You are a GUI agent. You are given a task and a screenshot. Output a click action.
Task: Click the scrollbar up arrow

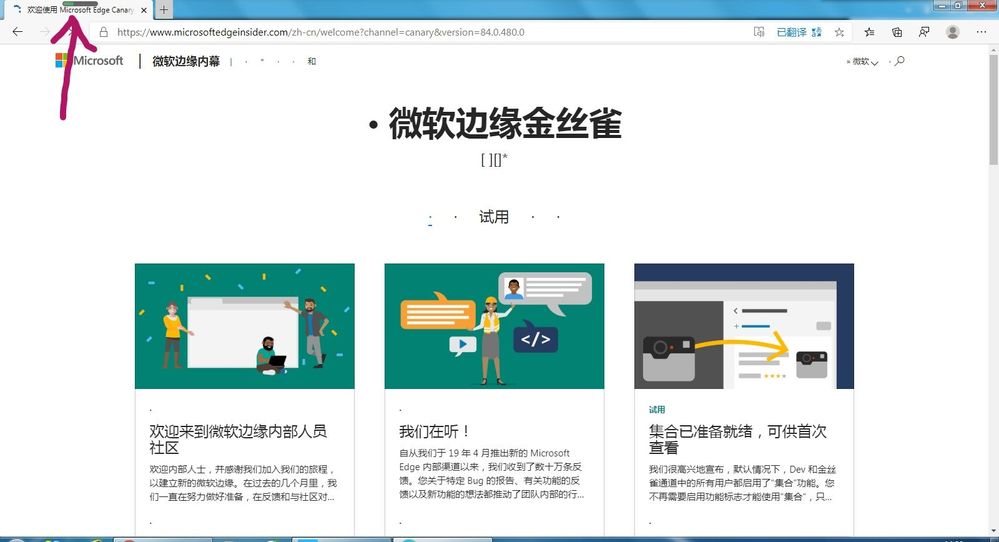993,49
